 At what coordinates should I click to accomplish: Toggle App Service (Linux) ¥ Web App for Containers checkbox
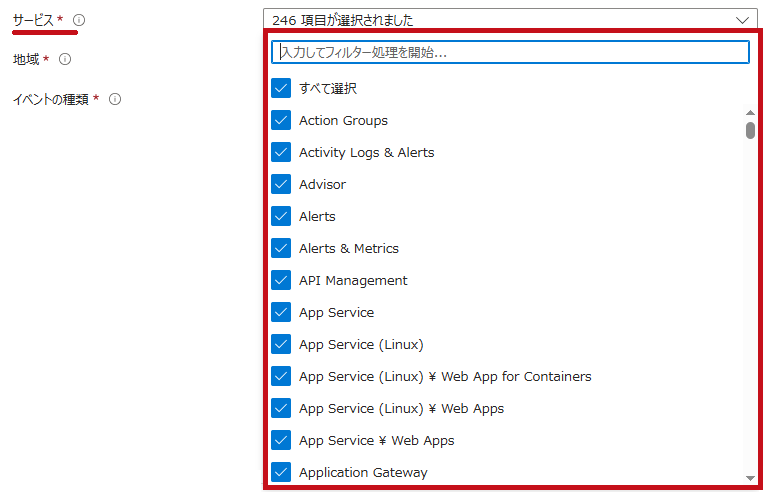[281, 376]
